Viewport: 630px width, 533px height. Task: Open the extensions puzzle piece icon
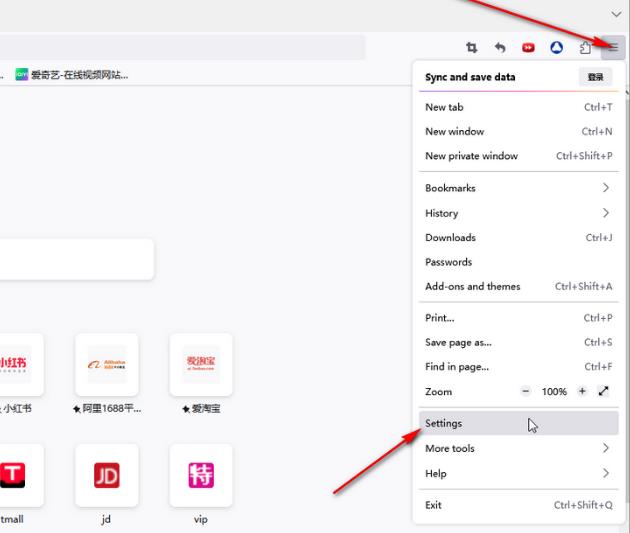coord(585,48)
